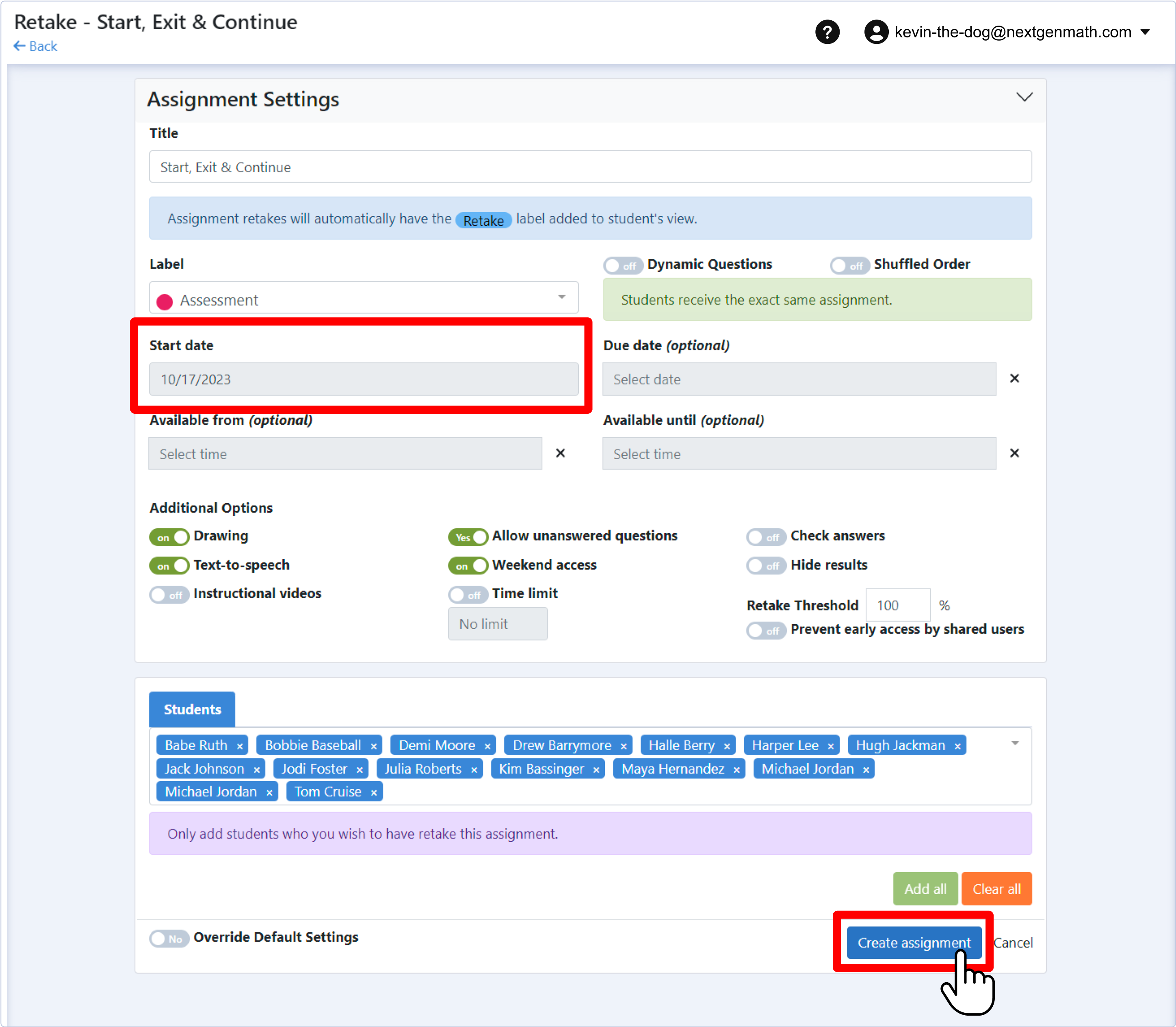Open the Available until time picker
This screenshot has height=1027, width=1176.
pos(799,454)
